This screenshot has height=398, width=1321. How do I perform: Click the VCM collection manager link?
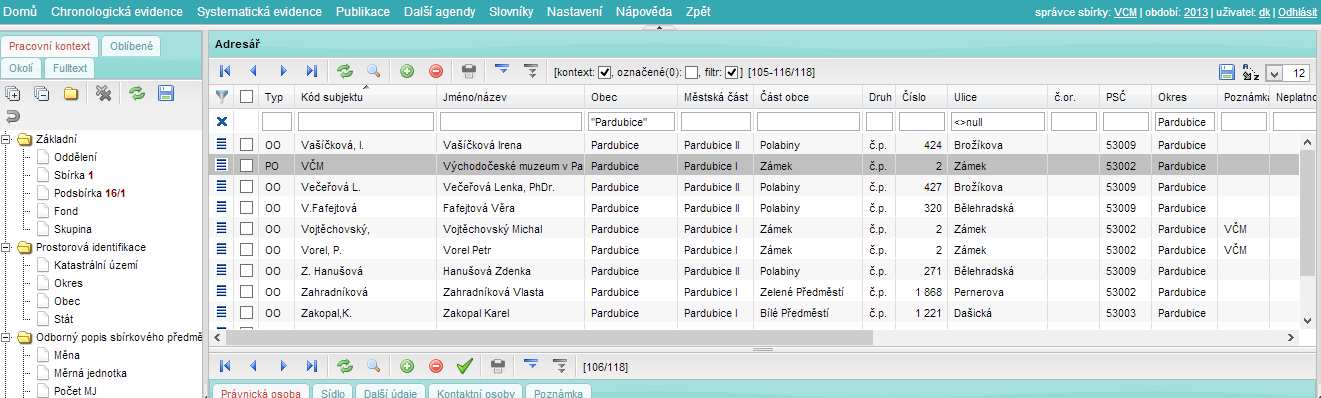point(1125,12)
